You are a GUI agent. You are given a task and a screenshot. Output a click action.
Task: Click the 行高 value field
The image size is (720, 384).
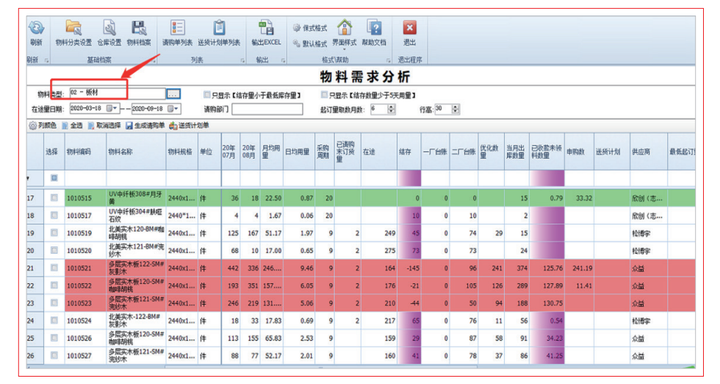[x=443, y=109]
